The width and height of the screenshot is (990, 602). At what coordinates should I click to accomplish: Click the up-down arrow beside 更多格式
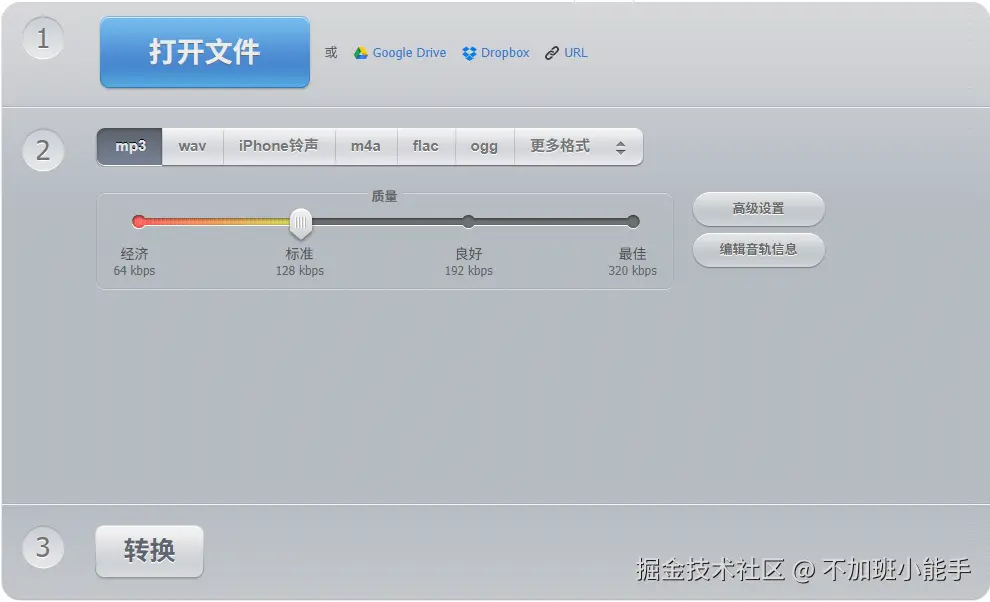pyautogui.click(x=621, y=148)
